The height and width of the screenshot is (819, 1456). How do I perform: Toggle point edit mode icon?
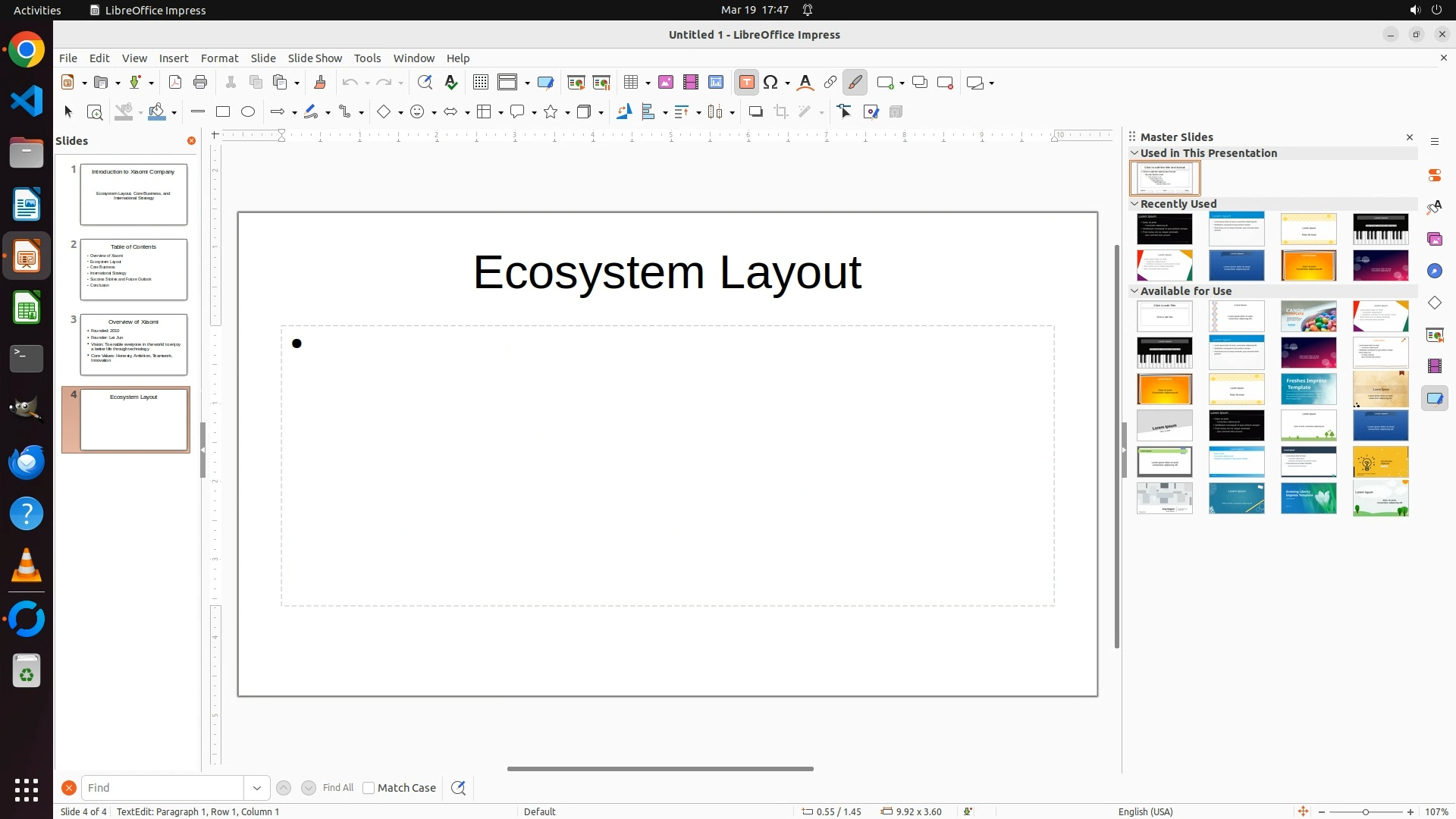point(845,112)
